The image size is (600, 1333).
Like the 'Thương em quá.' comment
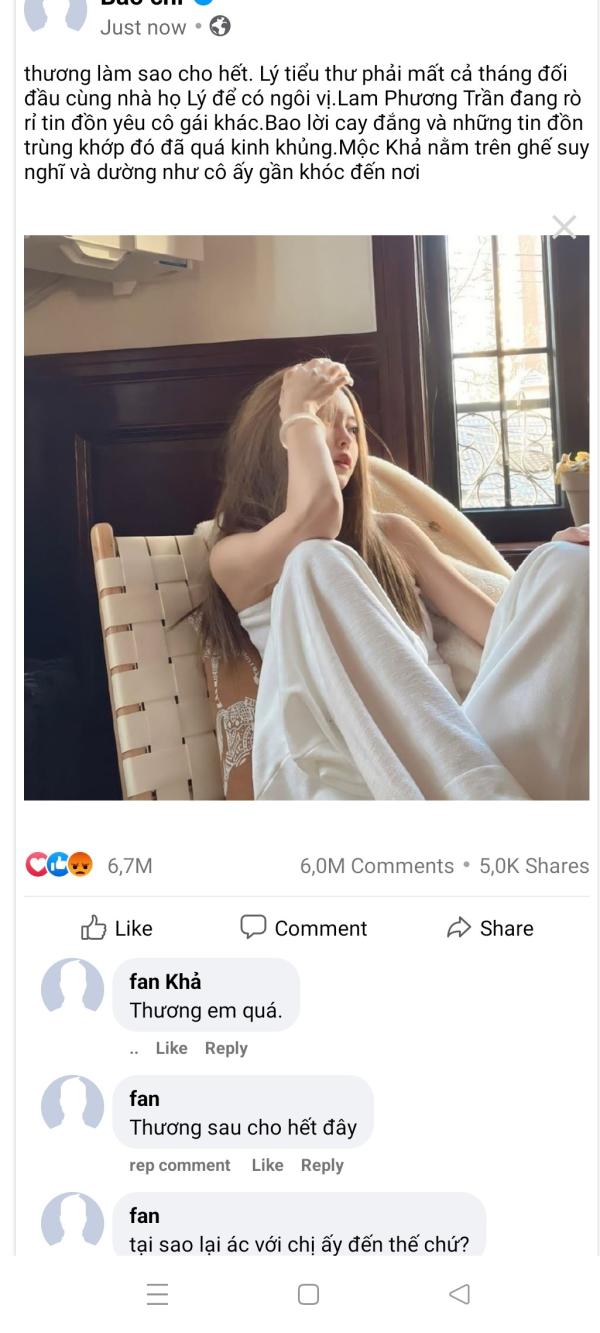pyautogui.click(x=171, y=1048)
